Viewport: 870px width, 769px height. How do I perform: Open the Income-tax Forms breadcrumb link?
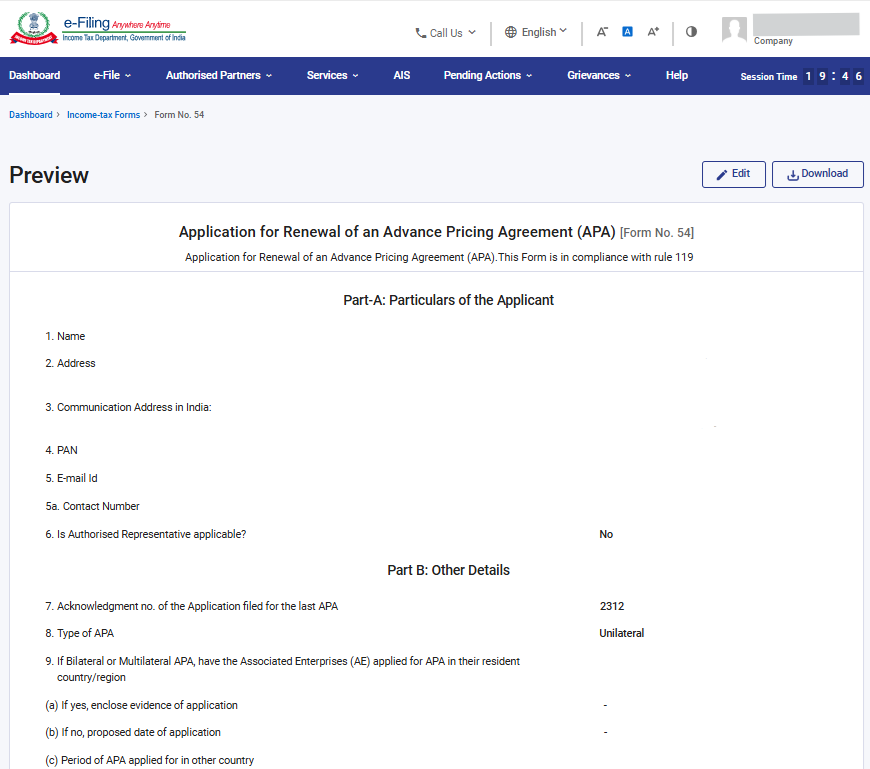coord(103,114)
